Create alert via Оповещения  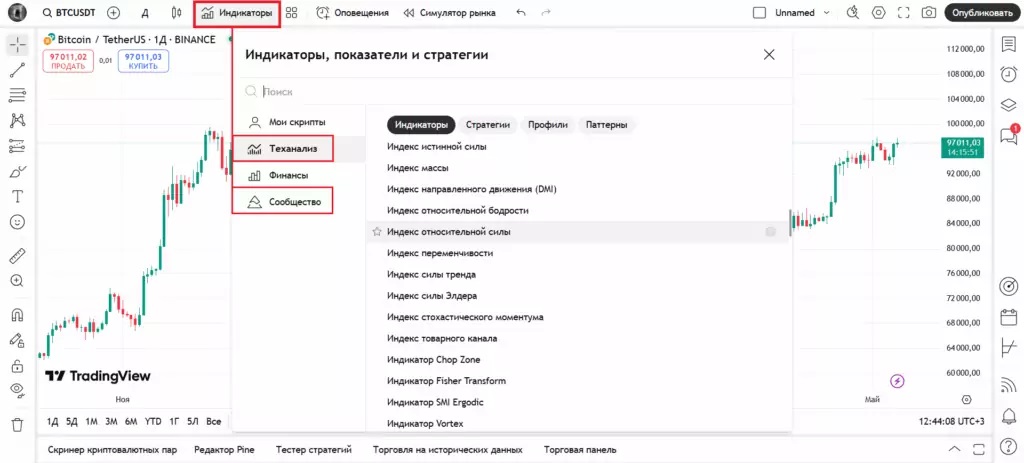pos(352,12)
